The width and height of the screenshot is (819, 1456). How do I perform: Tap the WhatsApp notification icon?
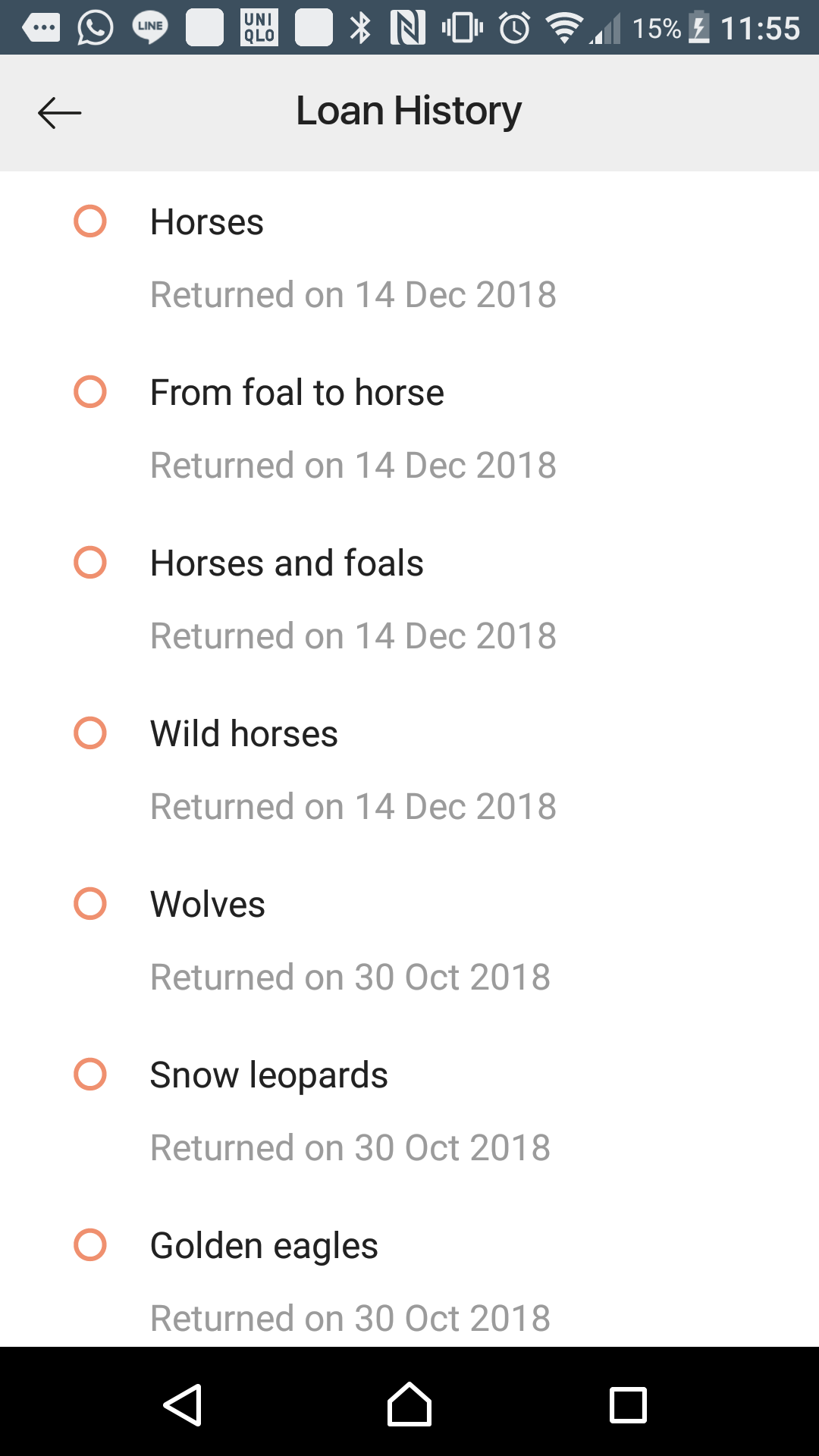96,28
